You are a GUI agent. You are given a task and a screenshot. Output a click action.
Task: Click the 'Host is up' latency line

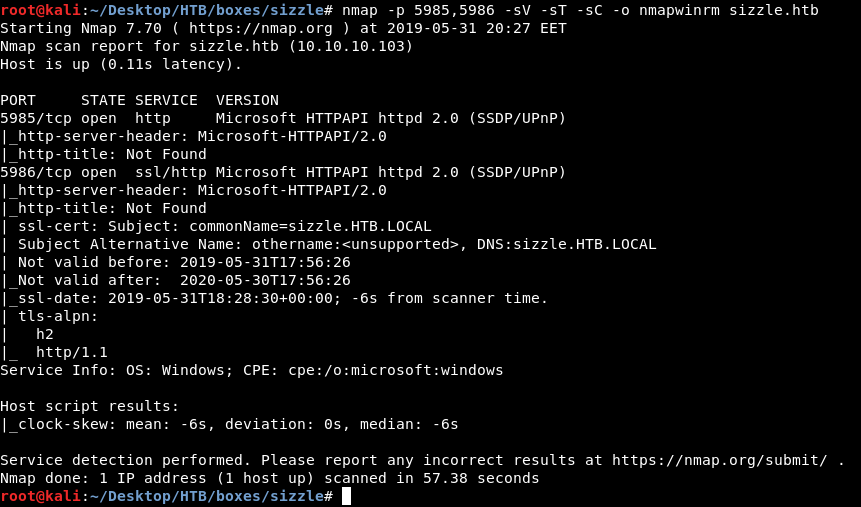click(121, 64)
